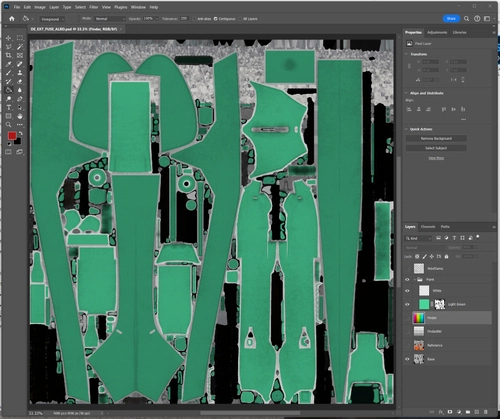Select the Move tool

pyautogui.click(x=9, y=38)
